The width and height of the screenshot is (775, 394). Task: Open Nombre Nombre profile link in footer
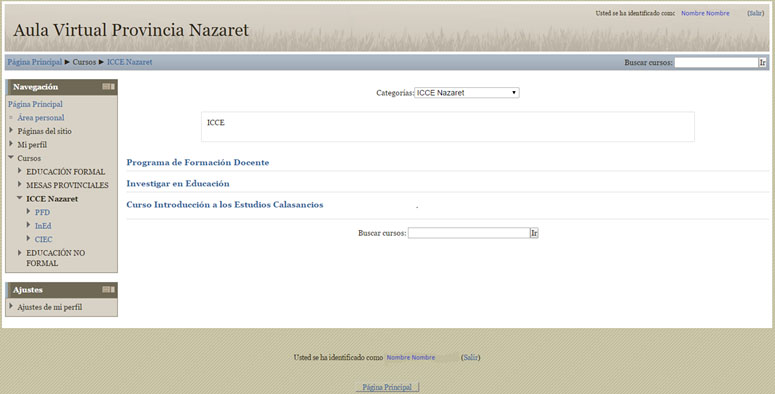pyautogui.click(x=411, y=357)
